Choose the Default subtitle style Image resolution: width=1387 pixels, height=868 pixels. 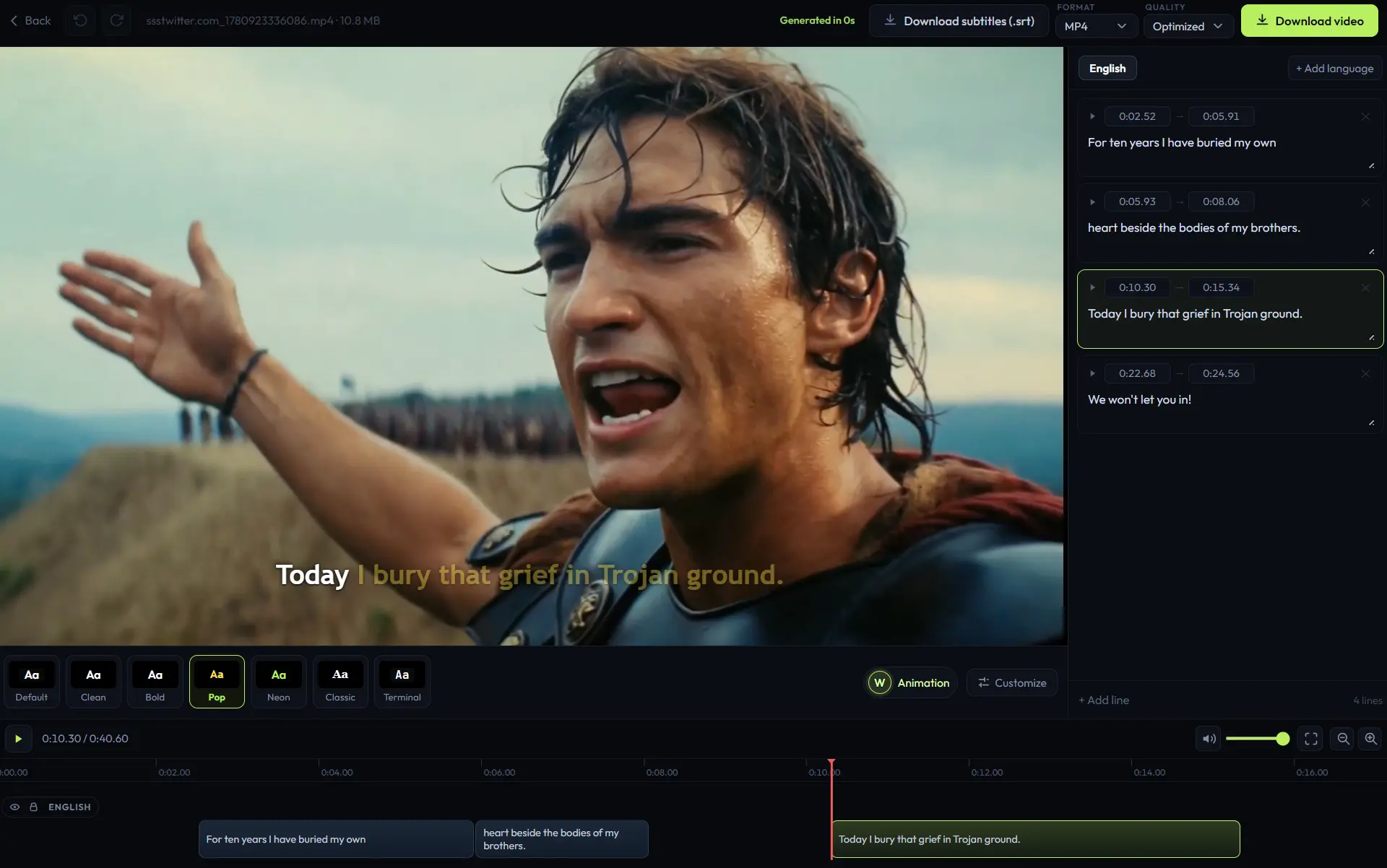click(31, 682)
